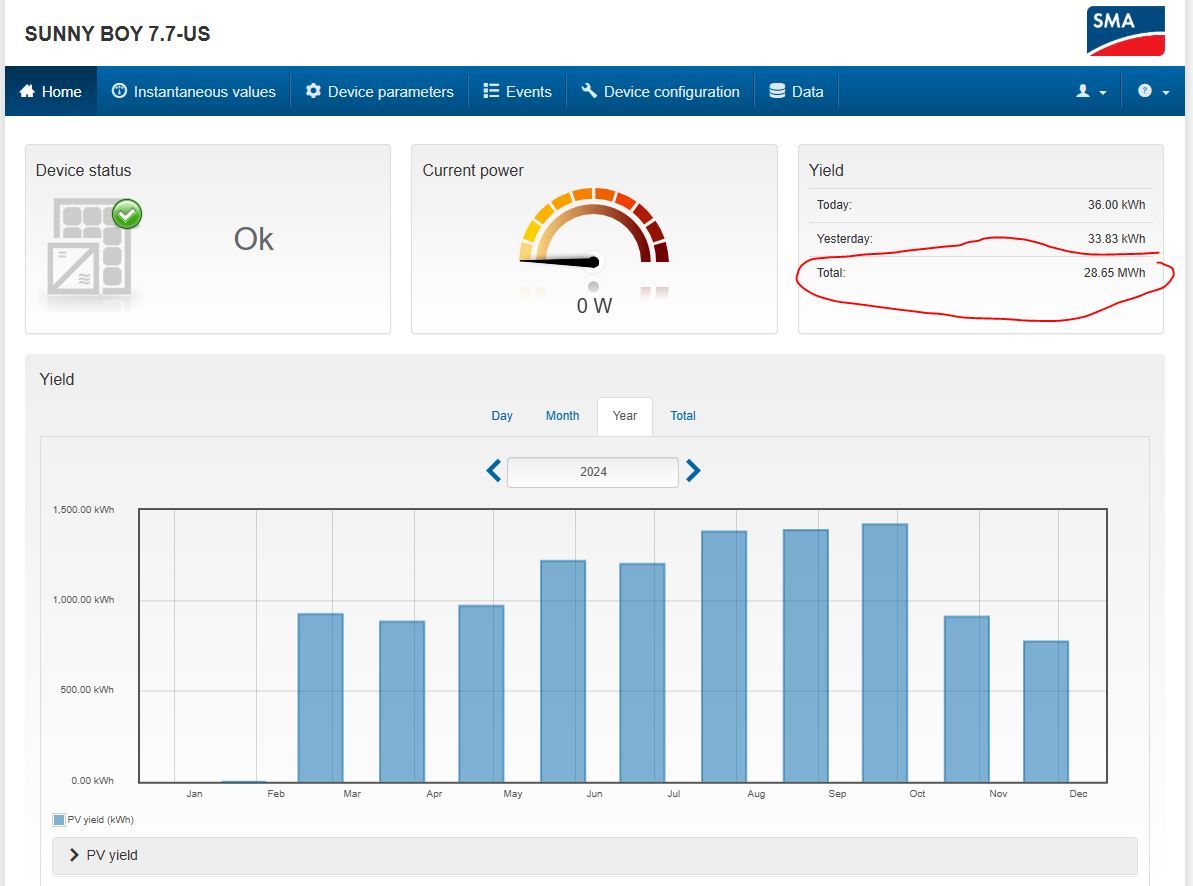Click the June yield bar
1193x886 pixels.
click(563, 671)
